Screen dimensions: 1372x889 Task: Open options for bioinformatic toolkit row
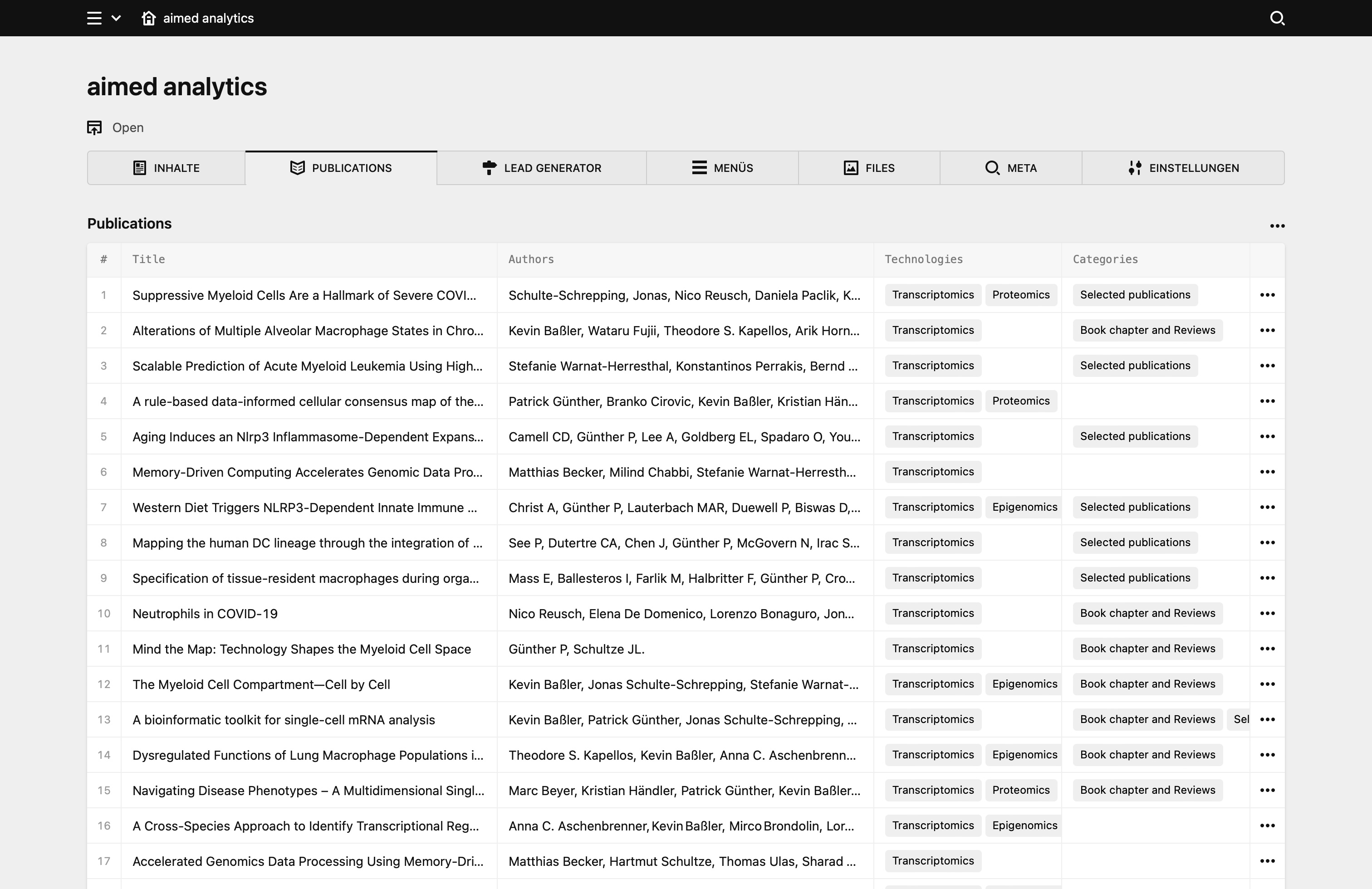pos(1267,720)
